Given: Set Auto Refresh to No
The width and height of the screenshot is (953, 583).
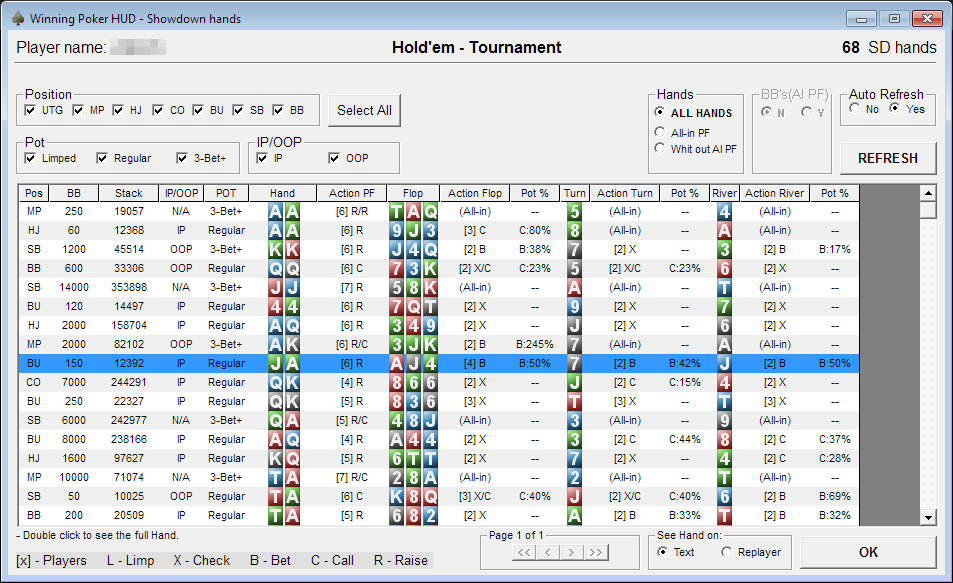Looking at the screenshot, I should tap(855, 108).
